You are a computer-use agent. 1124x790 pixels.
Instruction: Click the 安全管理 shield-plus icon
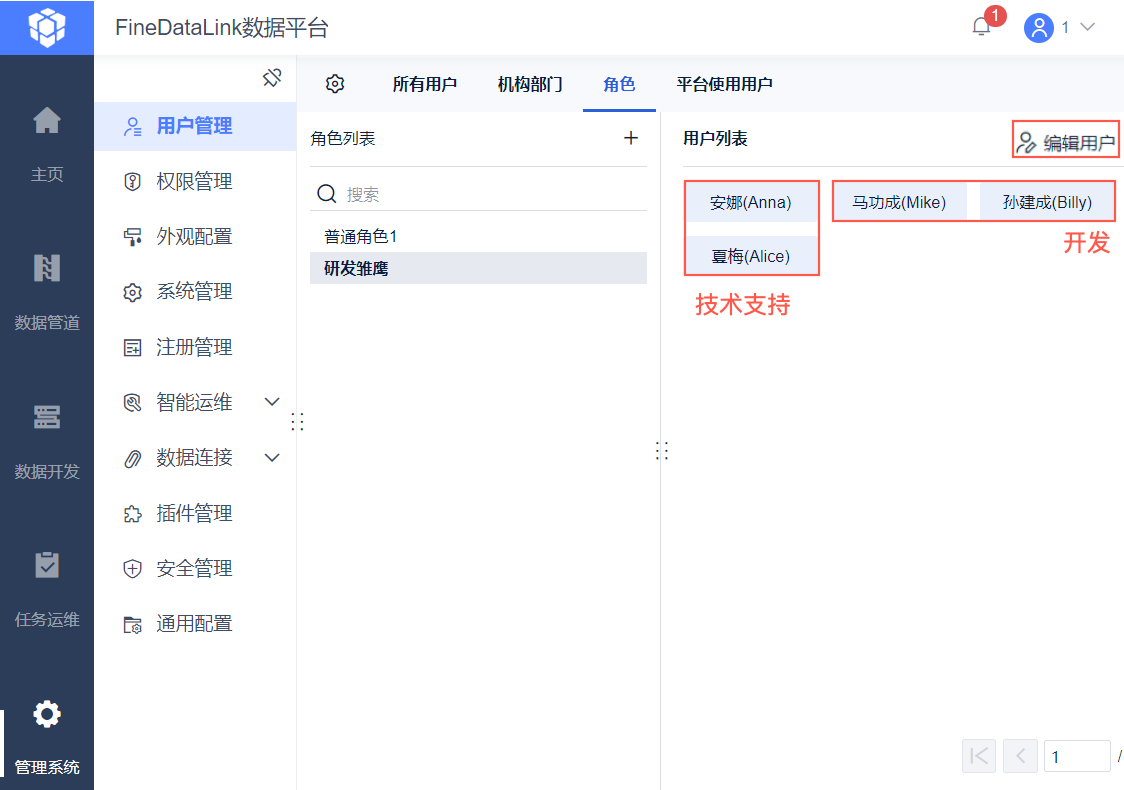(x=133, y=568)
